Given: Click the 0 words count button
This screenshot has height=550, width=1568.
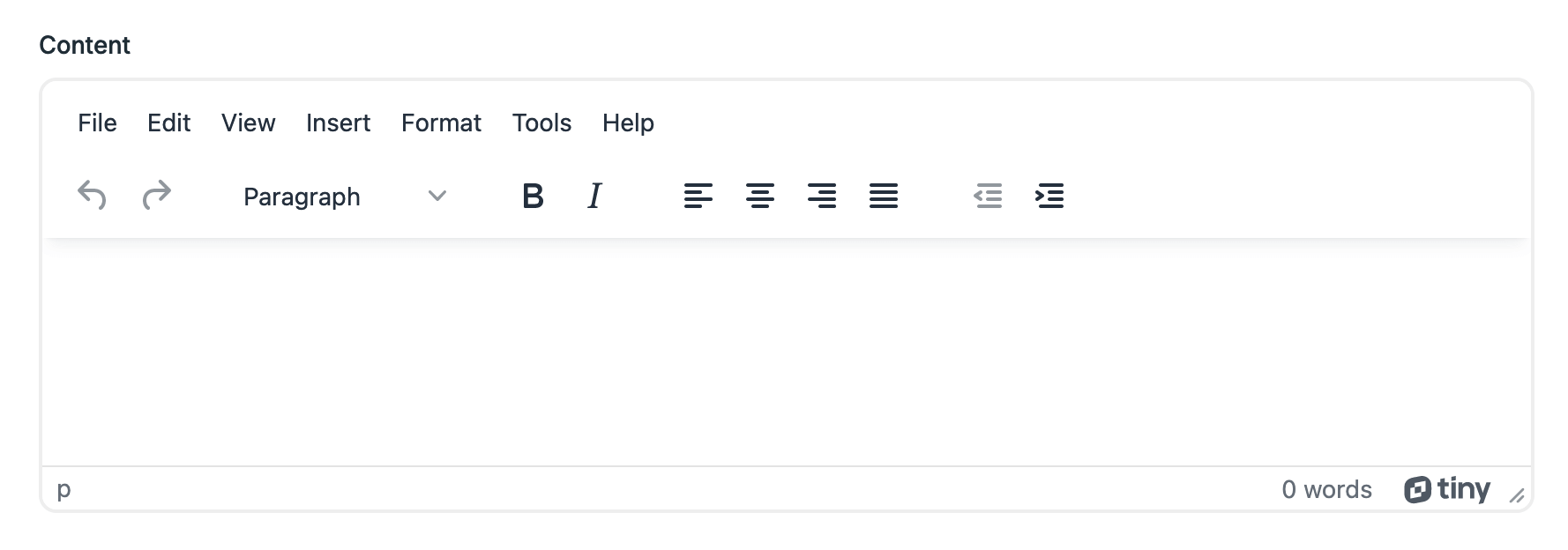Looking at the screenshot, I should coord(1326,489).
